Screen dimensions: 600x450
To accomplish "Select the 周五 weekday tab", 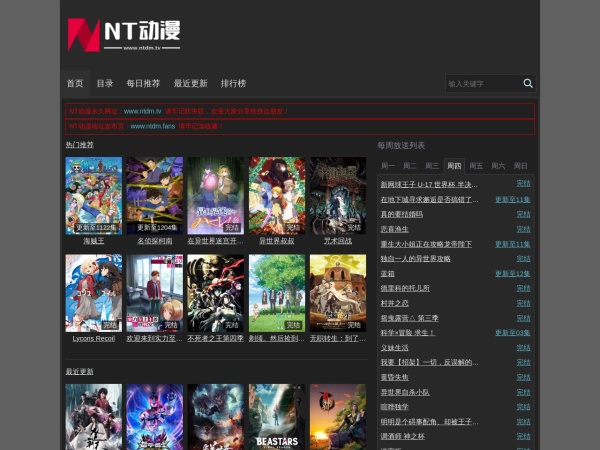I will coord(476,165).
